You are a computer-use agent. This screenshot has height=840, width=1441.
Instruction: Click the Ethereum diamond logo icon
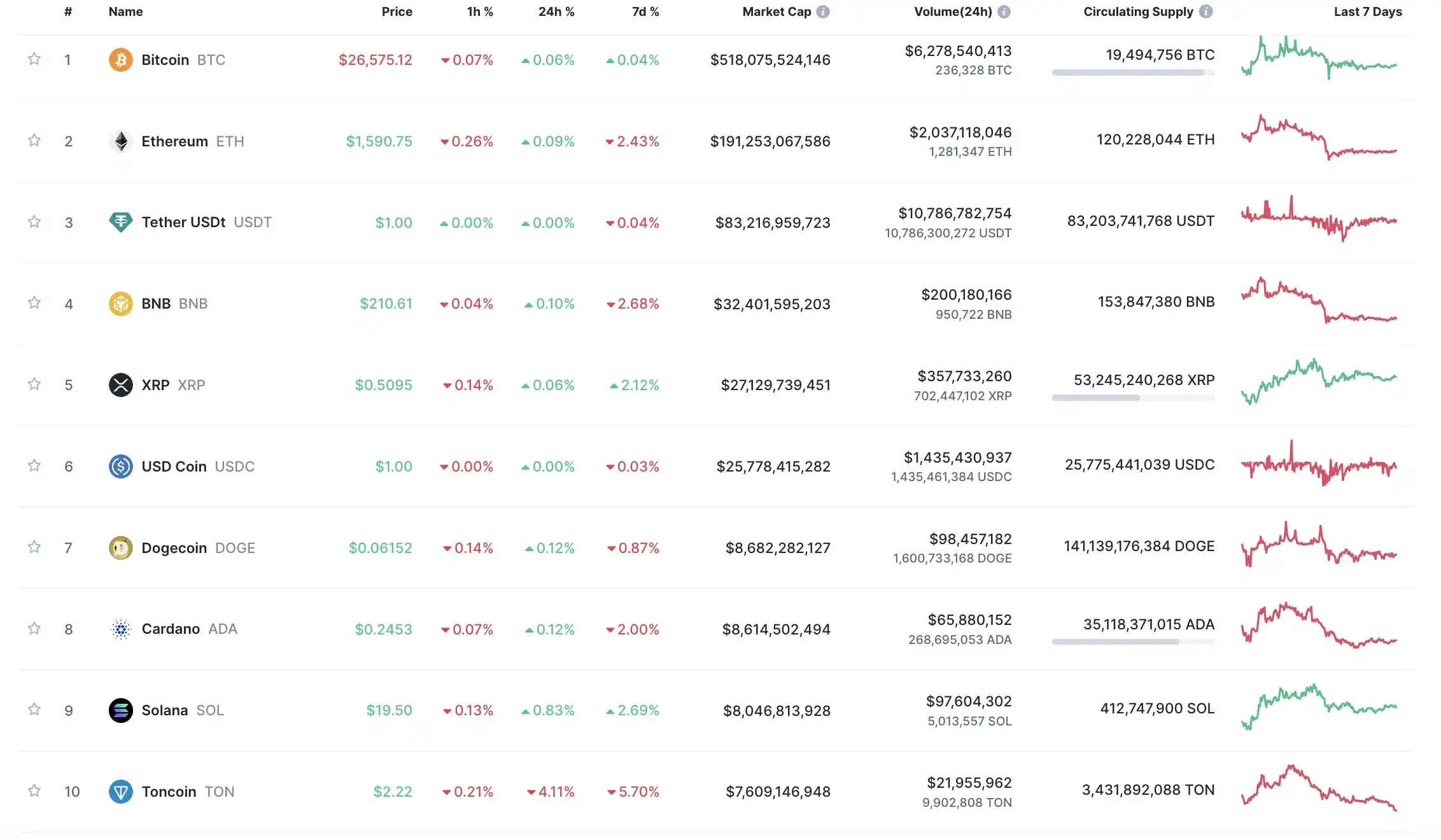(x=120, y=141)
